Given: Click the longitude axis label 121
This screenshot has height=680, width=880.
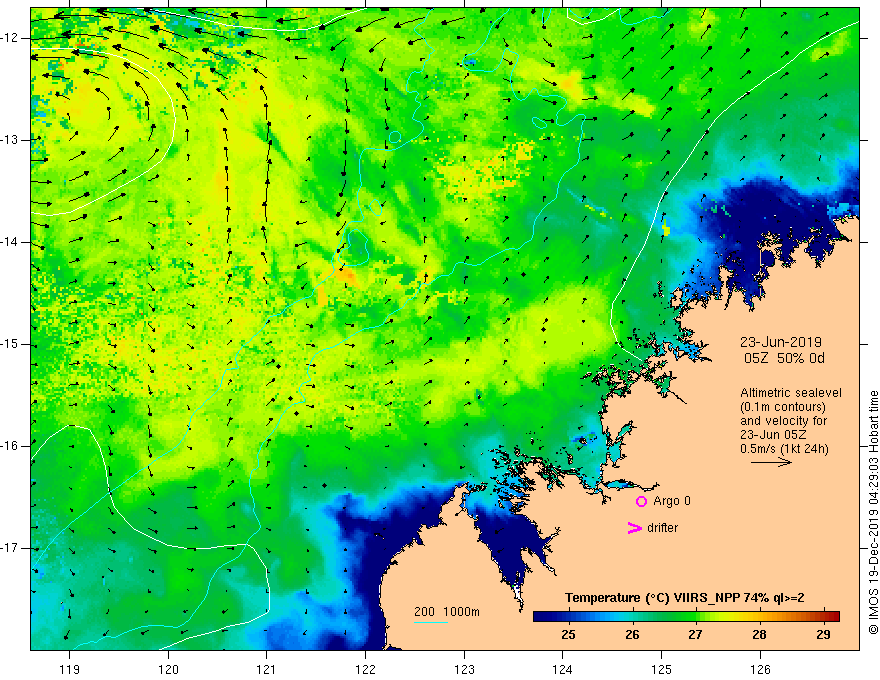Looking at the screenshot, I should pyautogui.click(x=267, y=669).
